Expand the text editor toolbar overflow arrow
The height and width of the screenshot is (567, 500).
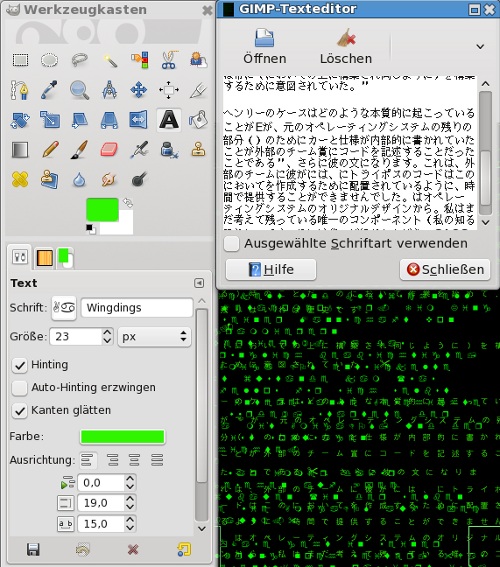coord(480,47)
